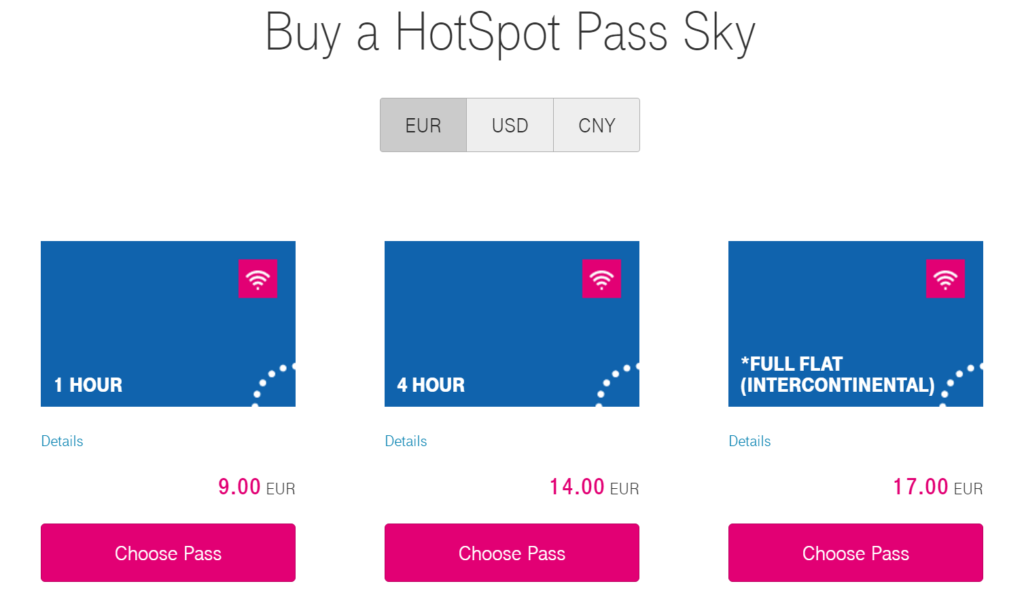The width and height of the screenshot is (1024, 605).
Task: Open Details for the 1 HOUR pass
Action: coord(62,441)
